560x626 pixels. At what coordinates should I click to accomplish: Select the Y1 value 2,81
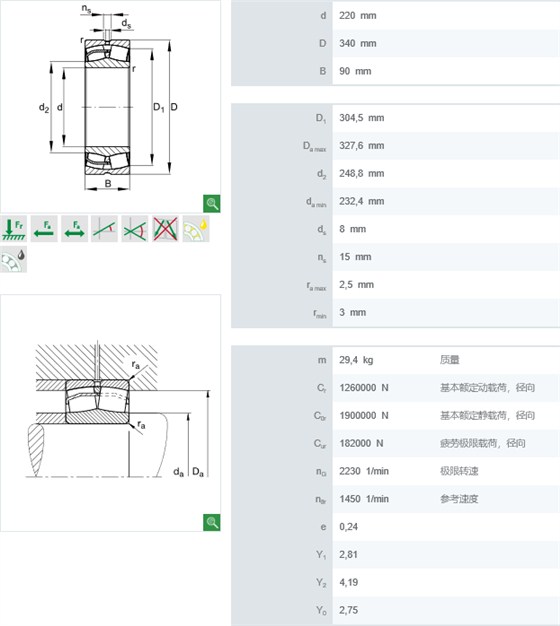coord(348,555)
